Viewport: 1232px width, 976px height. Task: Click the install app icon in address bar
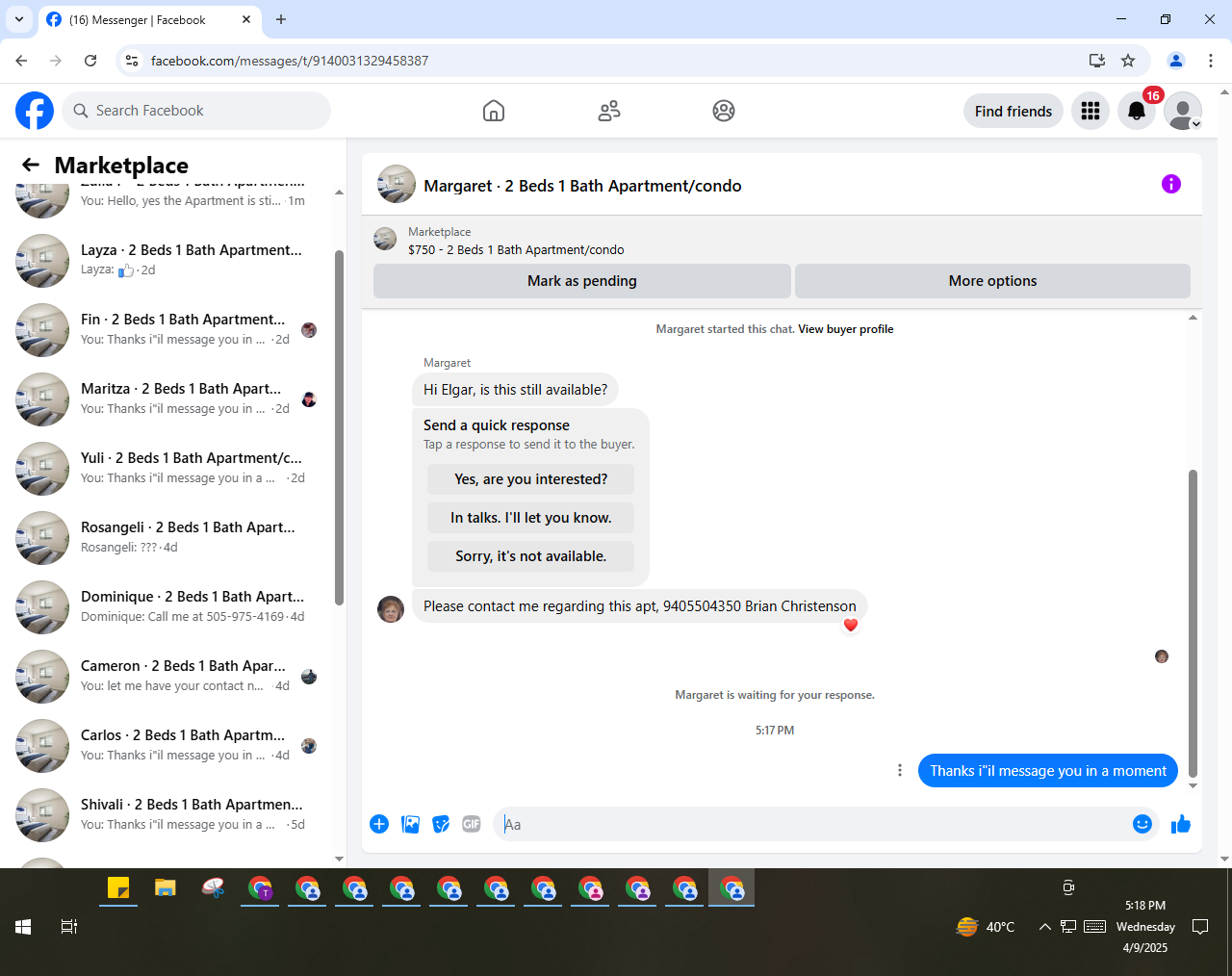(x=1097, y=61)
